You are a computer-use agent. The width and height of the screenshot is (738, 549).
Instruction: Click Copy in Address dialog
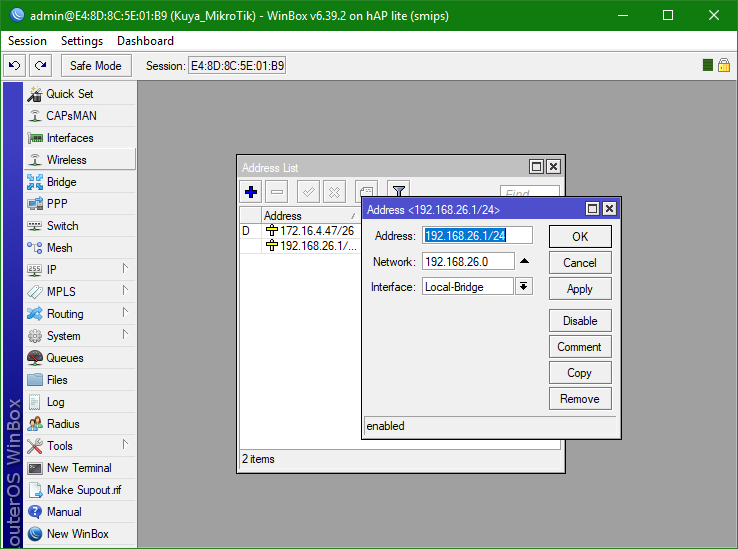(x=580, y=372)
